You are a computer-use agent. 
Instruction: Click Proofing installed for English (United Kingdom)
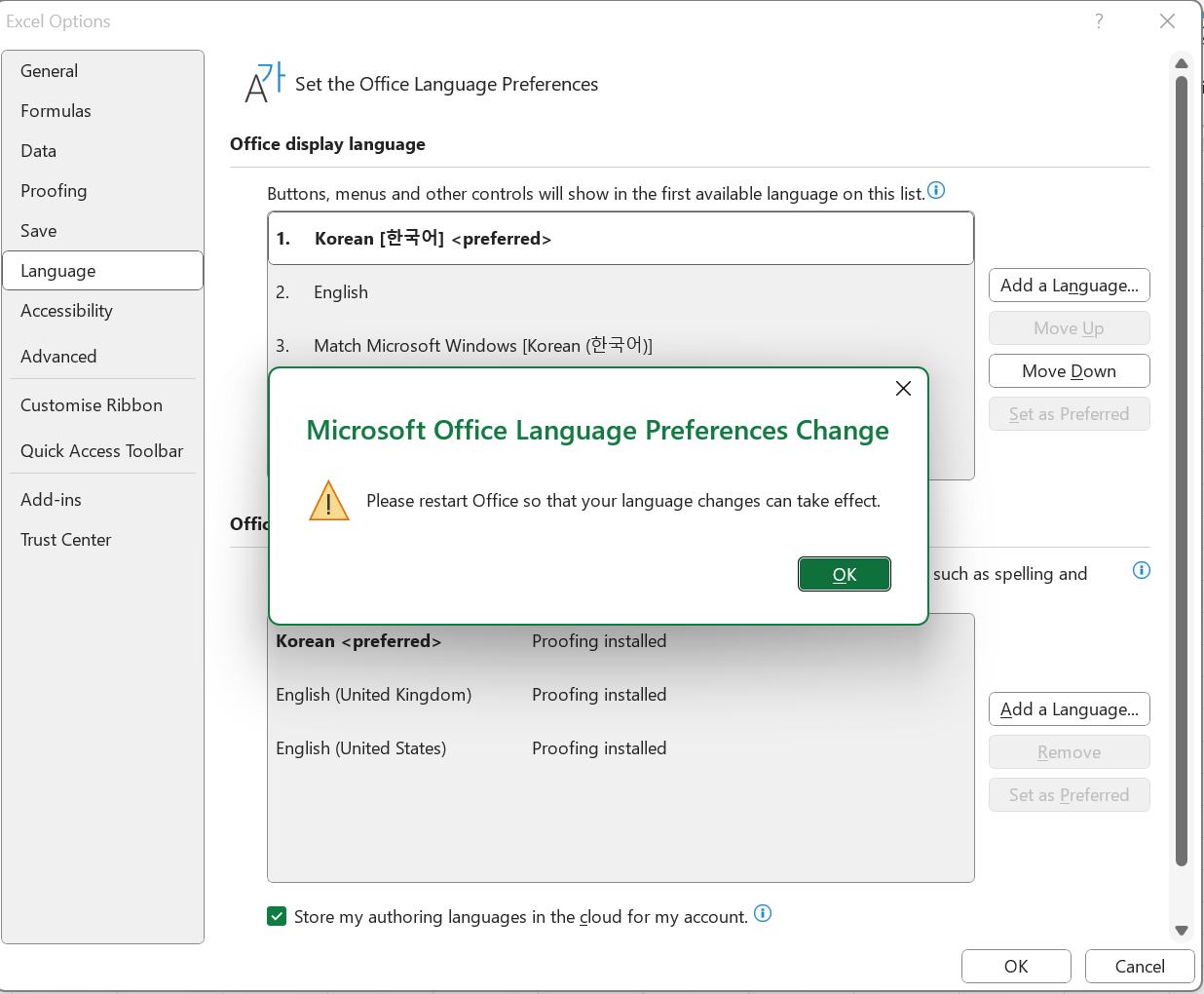point(599,695)
